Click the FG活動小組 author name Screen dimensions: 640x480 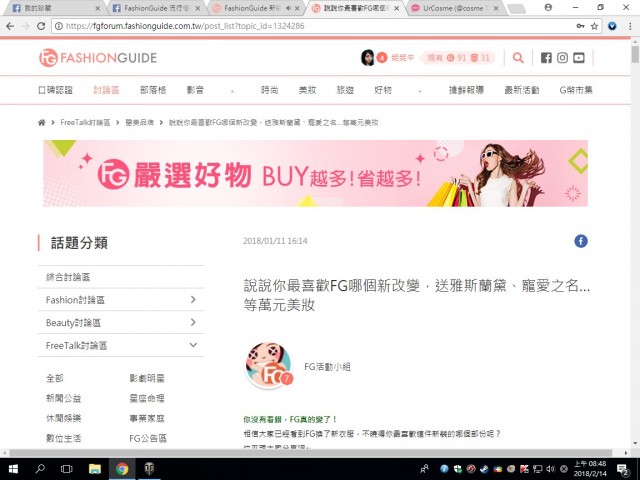(327, 367)
